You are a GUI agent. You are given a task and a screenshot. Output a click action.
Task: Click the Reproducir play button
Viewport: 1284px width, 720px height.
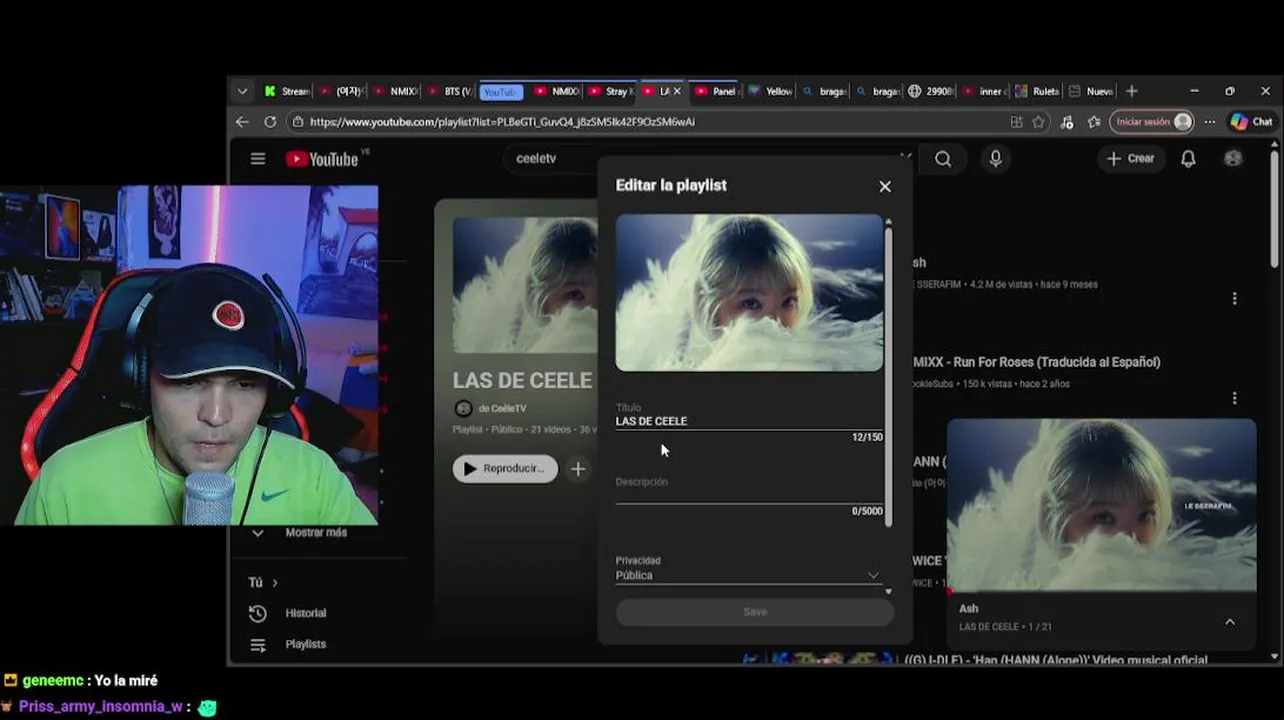505,468
